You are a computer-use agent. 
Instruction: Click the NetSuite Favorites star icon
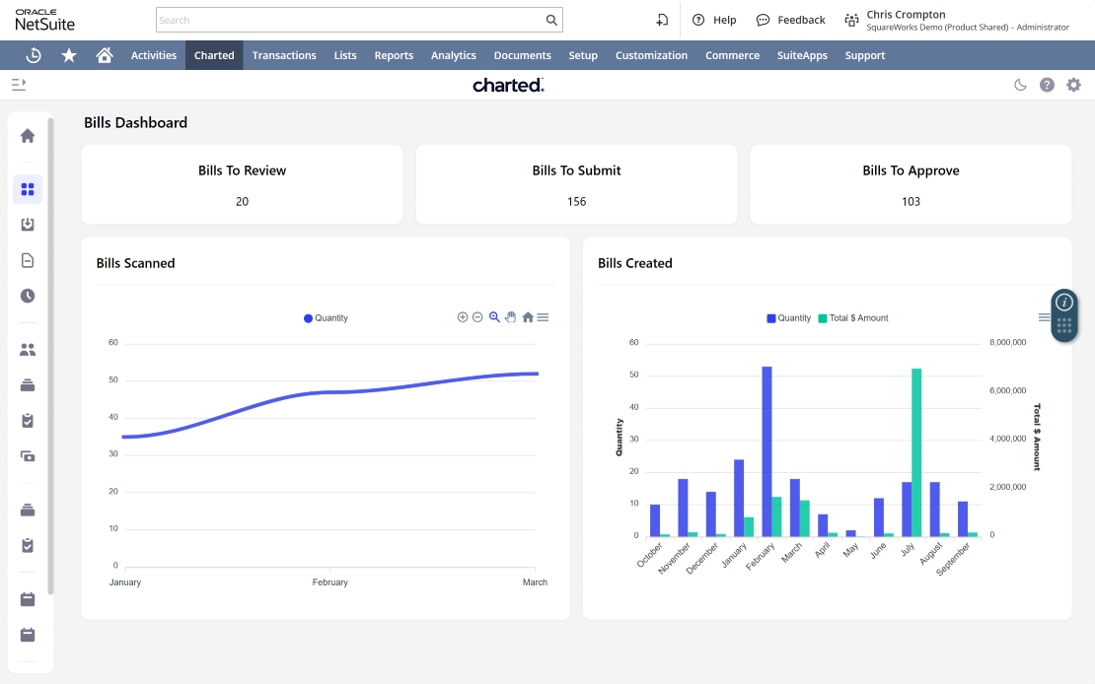click(x=68, y=55)
